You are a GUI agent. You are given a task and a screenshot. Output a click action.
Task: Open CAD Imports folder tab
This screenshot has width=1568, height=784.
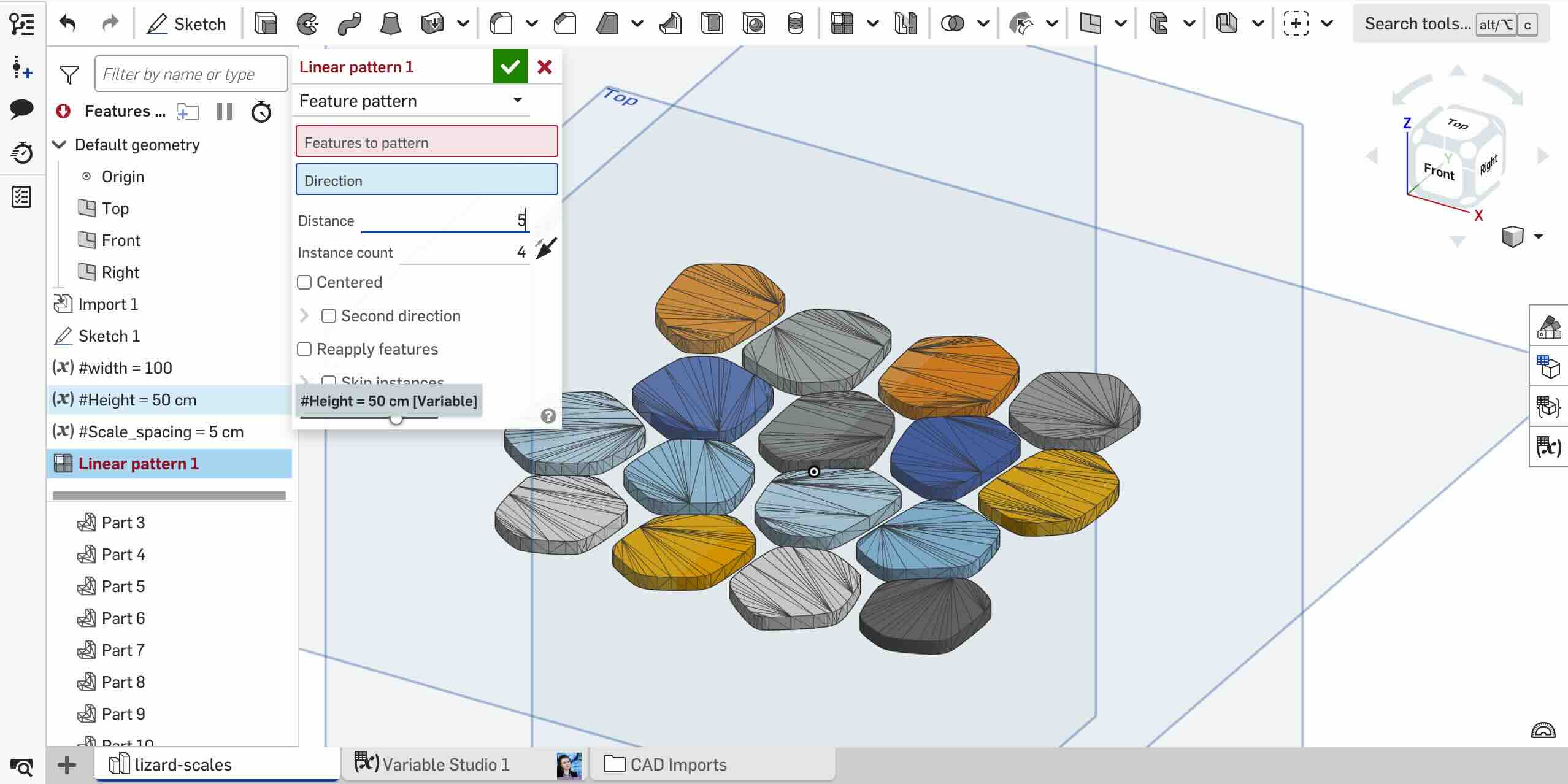pos(712,764)
